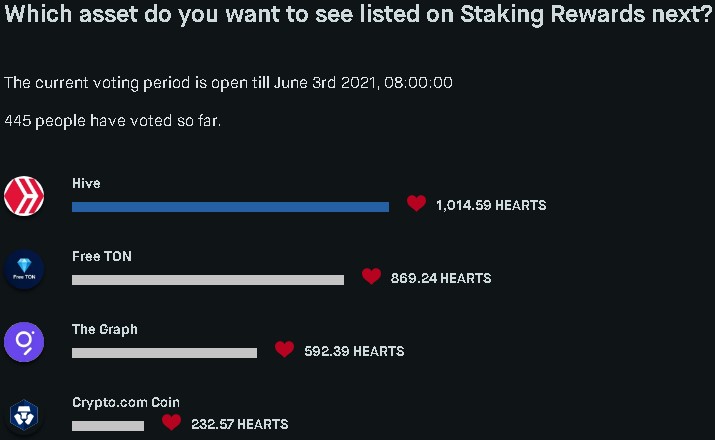
Task: Open the Crypto.com Coin asset name
Action: 126,403
